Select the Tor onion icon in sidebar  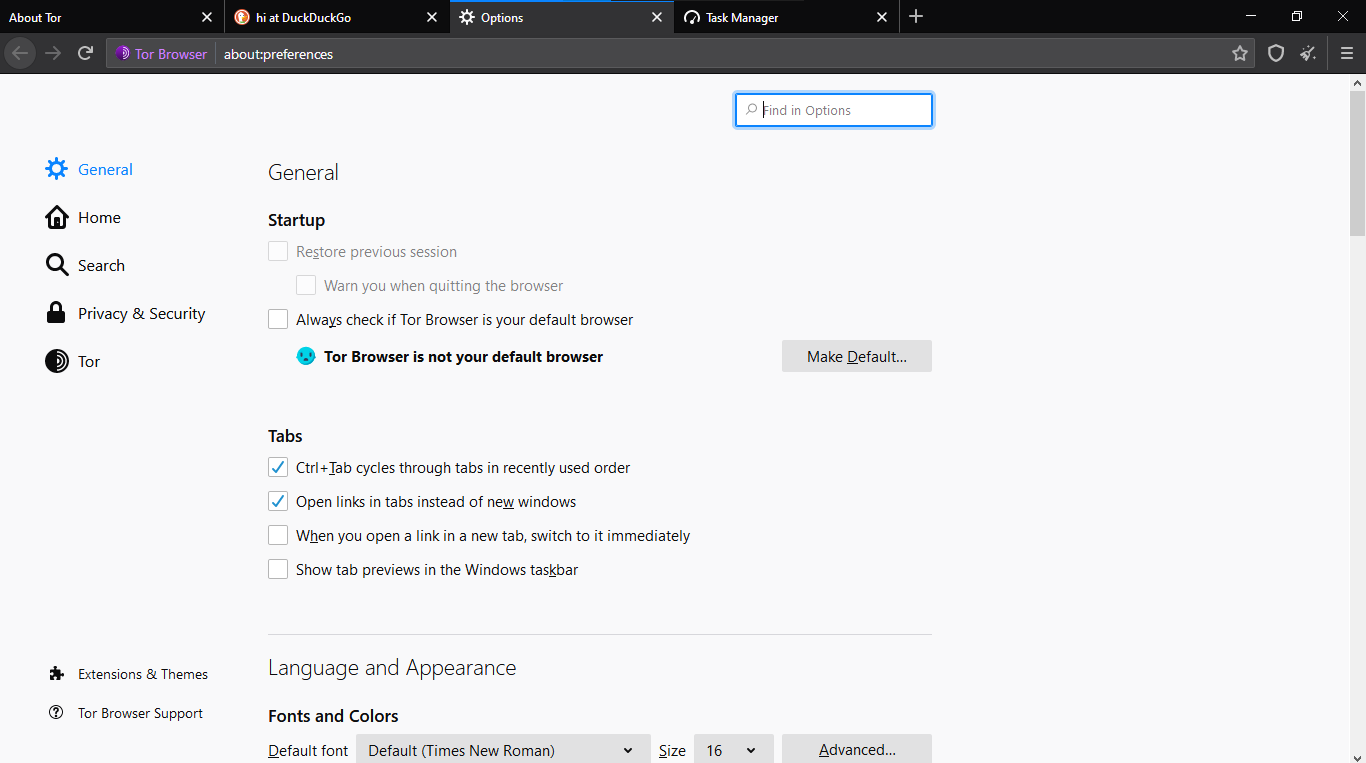(57, 361)
